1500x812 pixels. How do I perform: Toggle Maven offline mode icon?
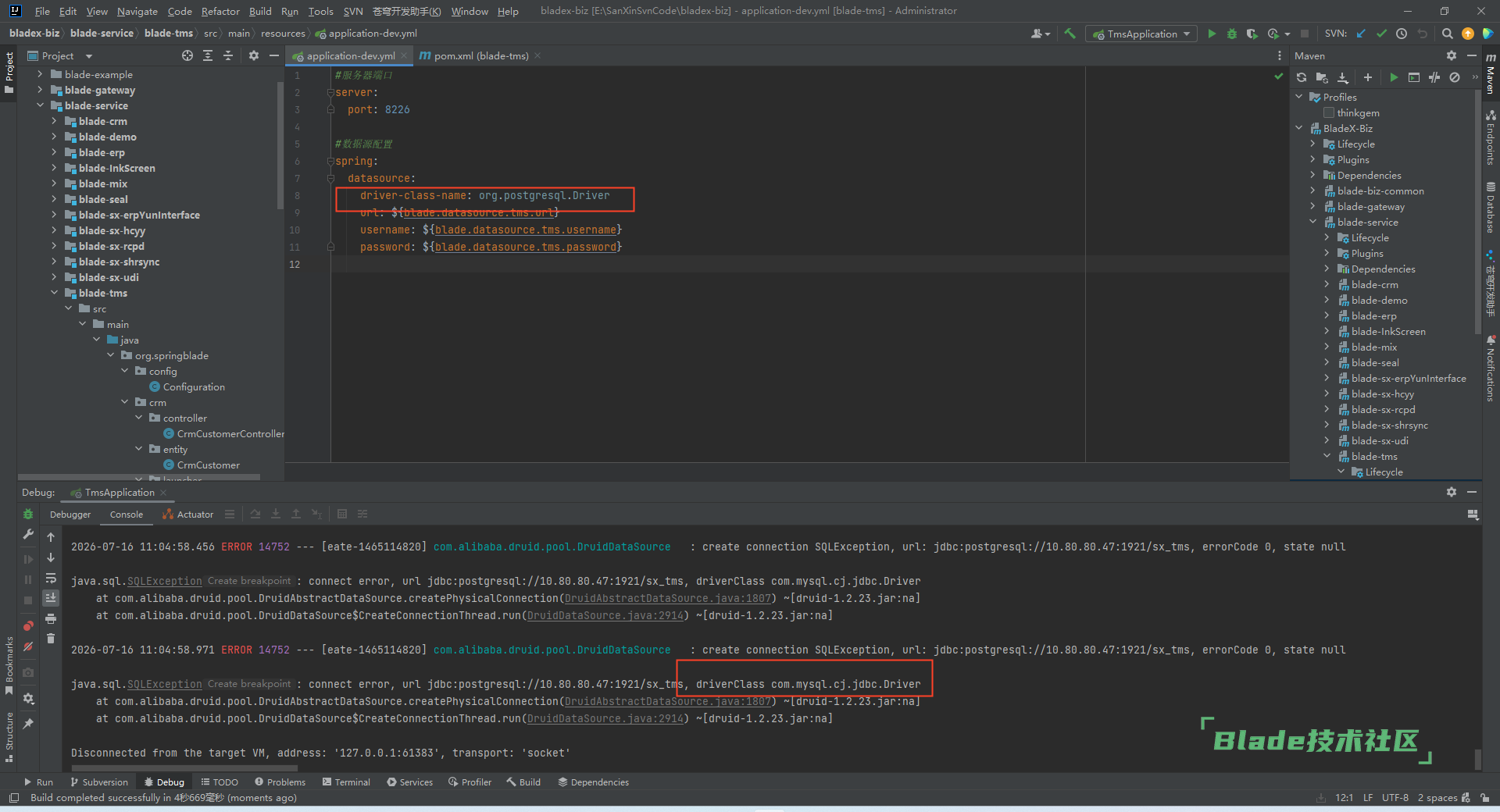click(x=1434, y=77)
